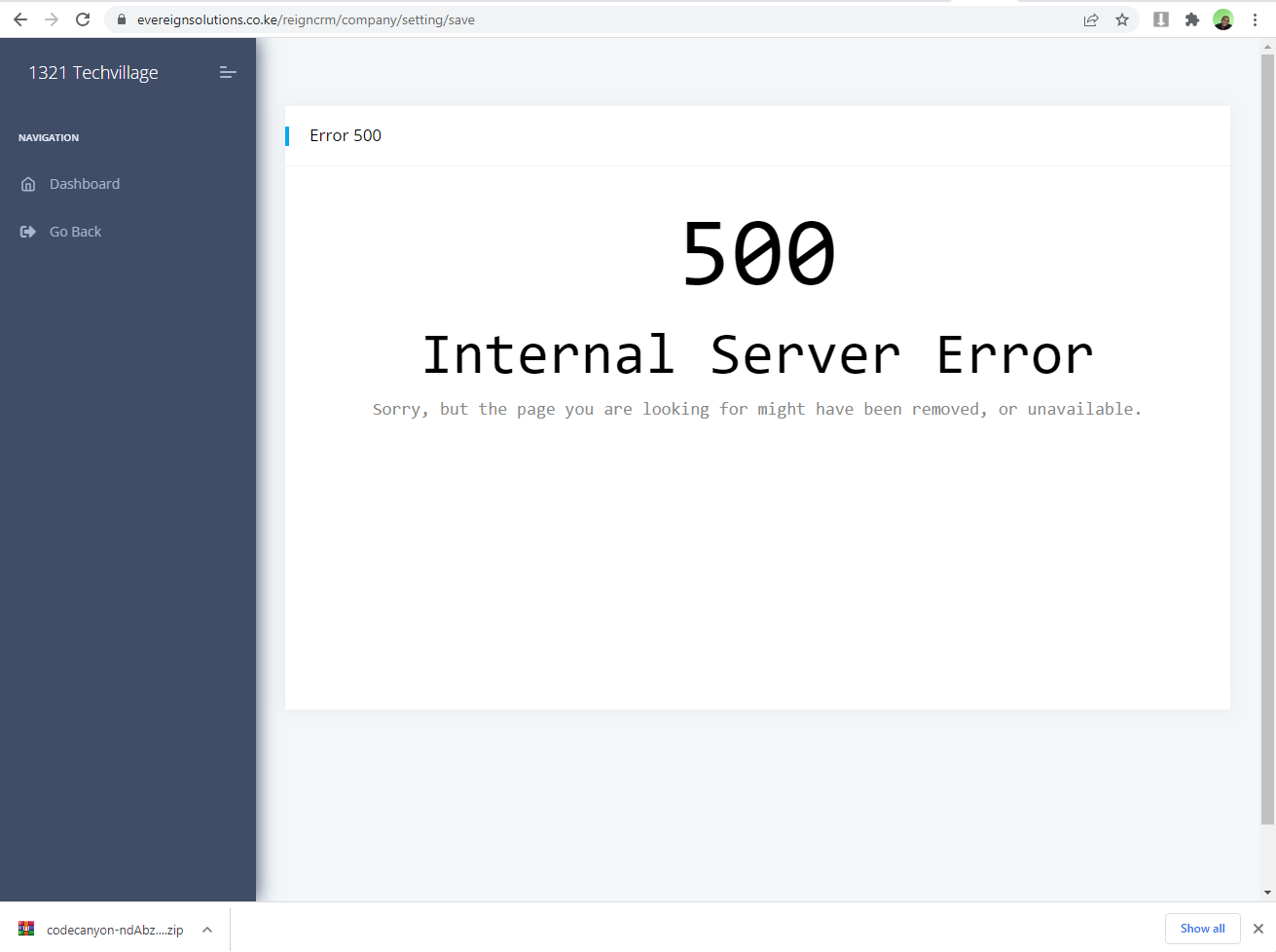
Task: Click the share page icon
Action: pyautogui.click(x=1091, y=19)
